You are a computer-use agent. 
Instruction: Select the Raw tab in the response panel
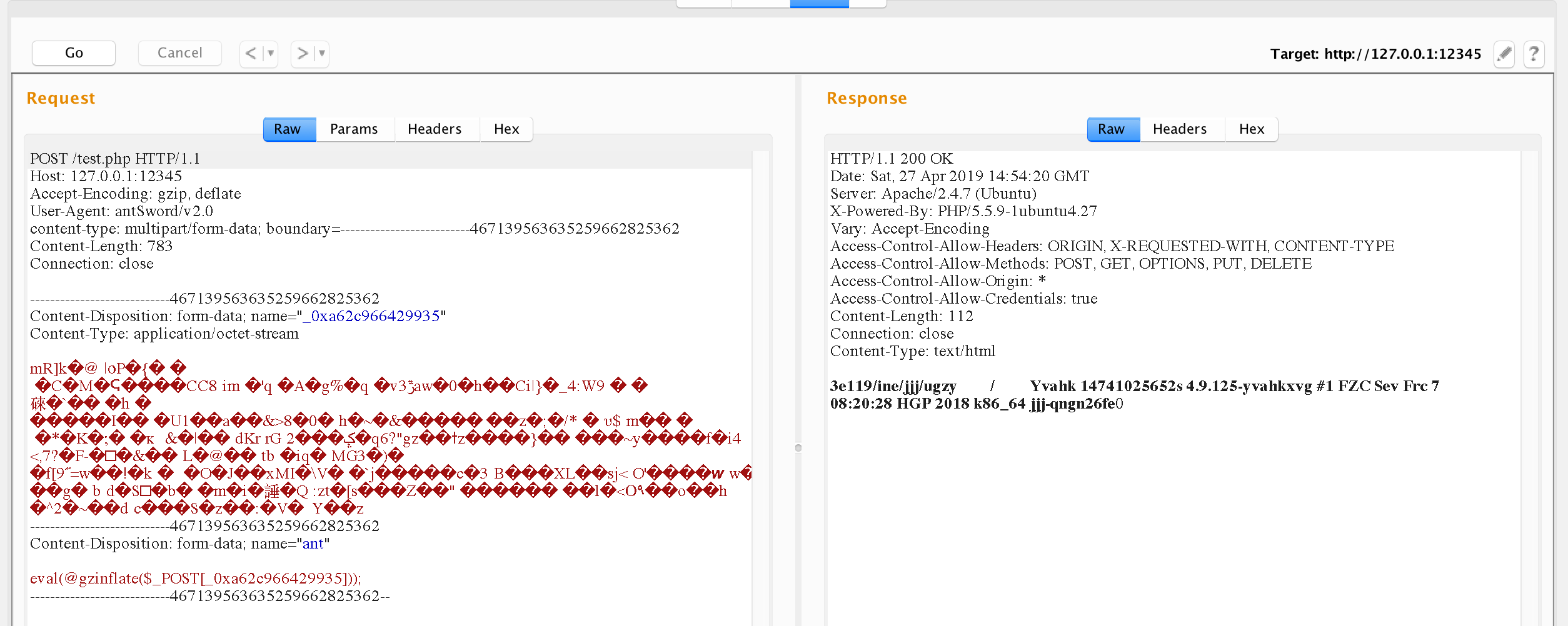tap(1112, 129)
